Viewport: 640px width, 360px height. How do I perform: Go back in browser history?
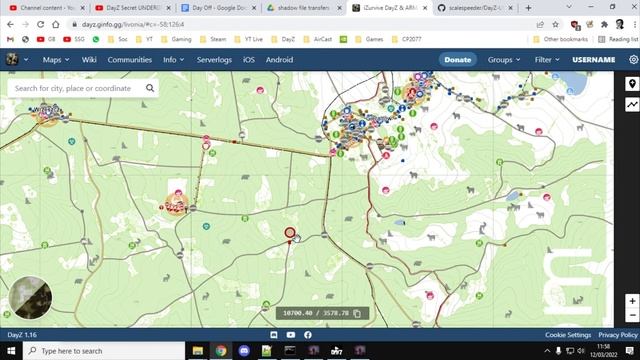(x=10, y=24)
